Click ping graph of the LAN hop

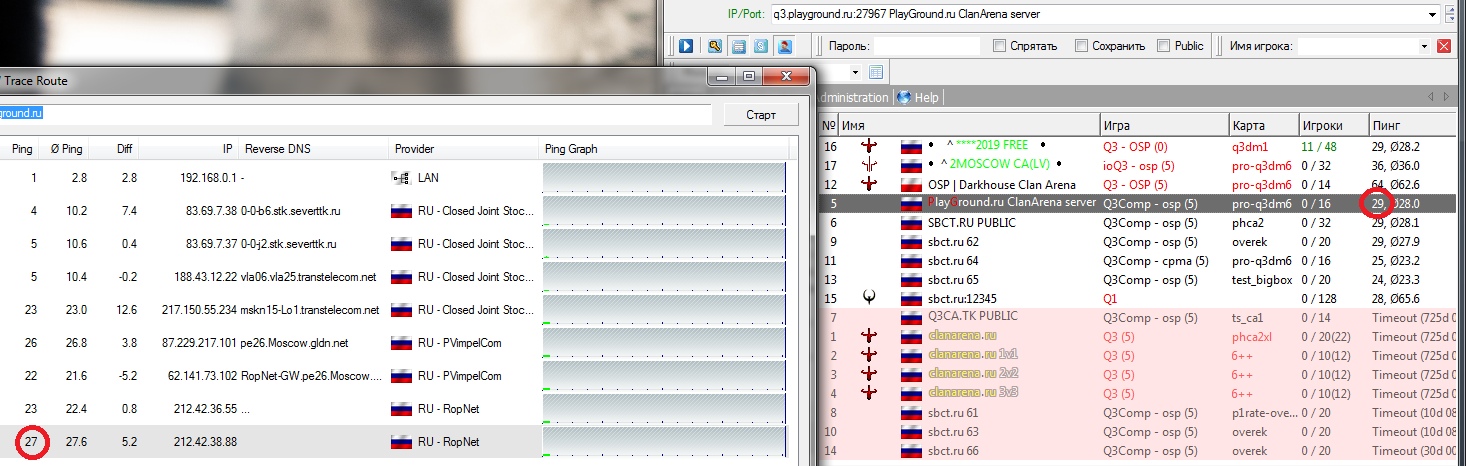[666, 177]
